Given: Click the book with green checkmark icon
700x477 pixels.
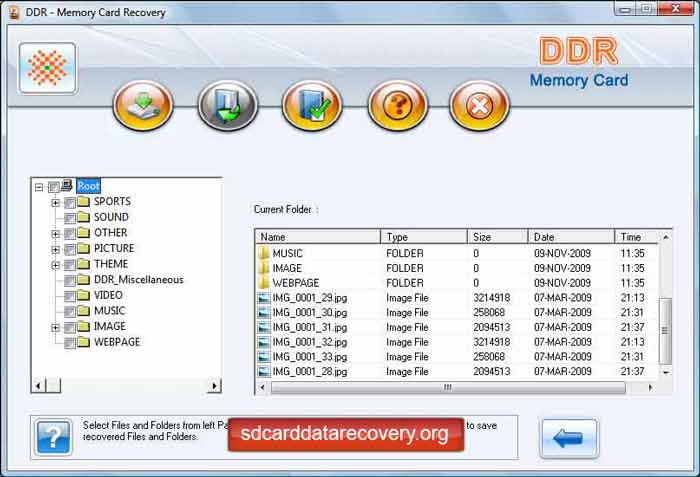Looking at the screenshot, I should coord(312,106).
